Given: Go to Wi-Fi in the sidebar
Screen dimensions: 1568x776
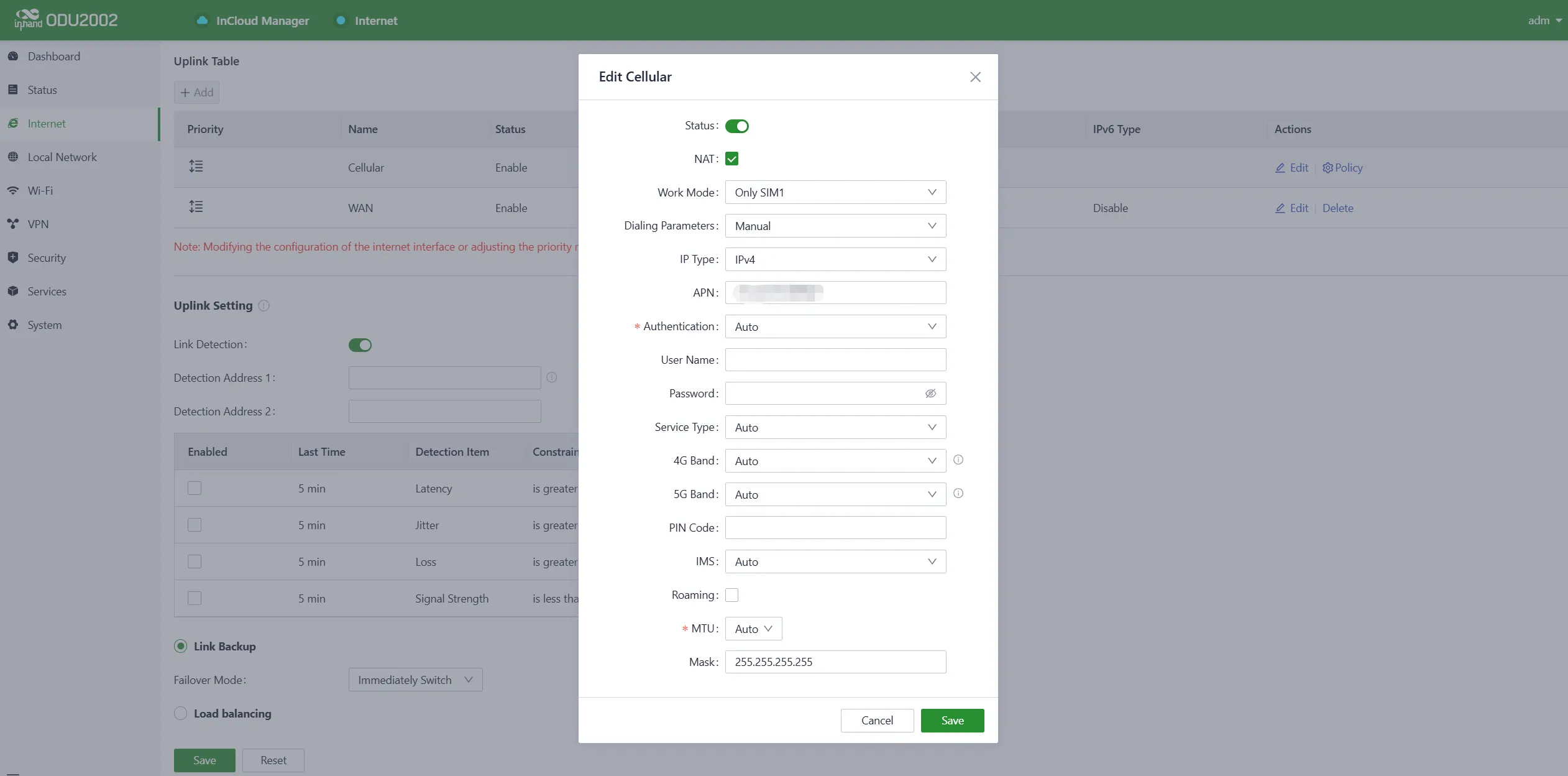Looking at the screenshot, I should (40, 191).
